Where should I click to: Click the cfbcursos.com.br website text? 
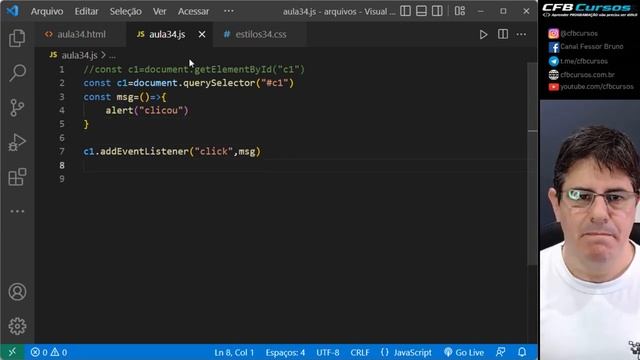[587, 75]
